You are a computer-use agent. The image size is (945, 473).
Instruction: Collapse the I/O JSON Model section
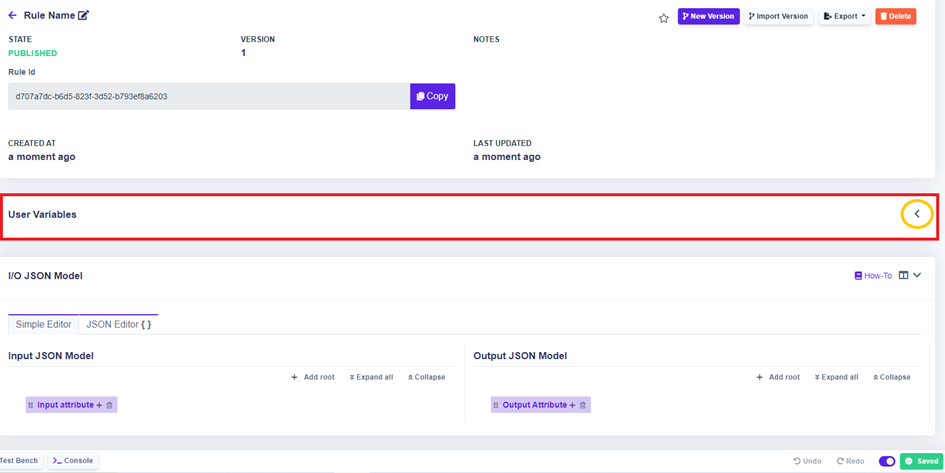click(x=917, y=276)
